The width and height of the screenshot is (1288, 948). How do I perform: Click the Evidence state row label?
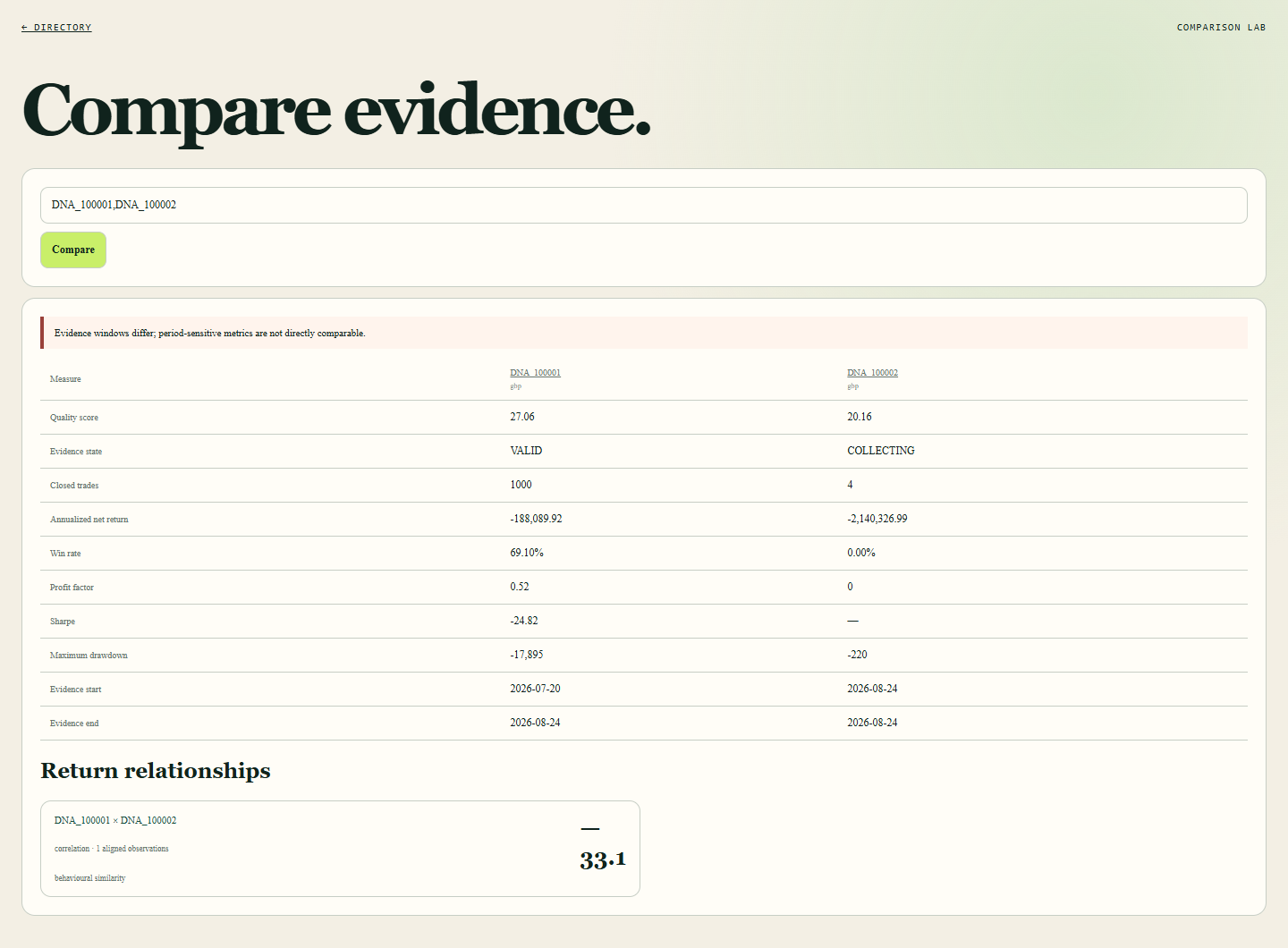(76, 452)
